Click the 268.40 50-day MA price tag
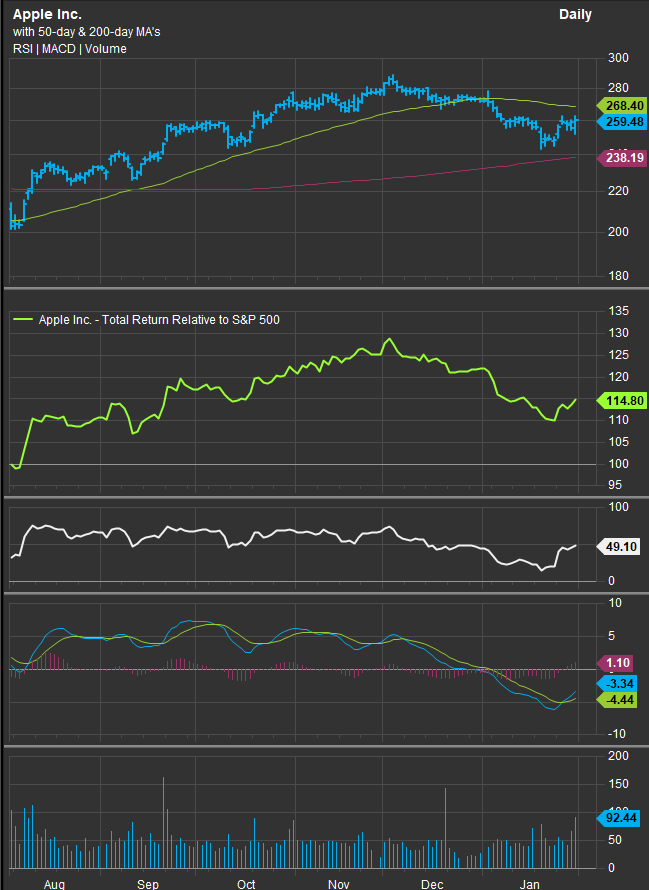 tap(621, 105)
